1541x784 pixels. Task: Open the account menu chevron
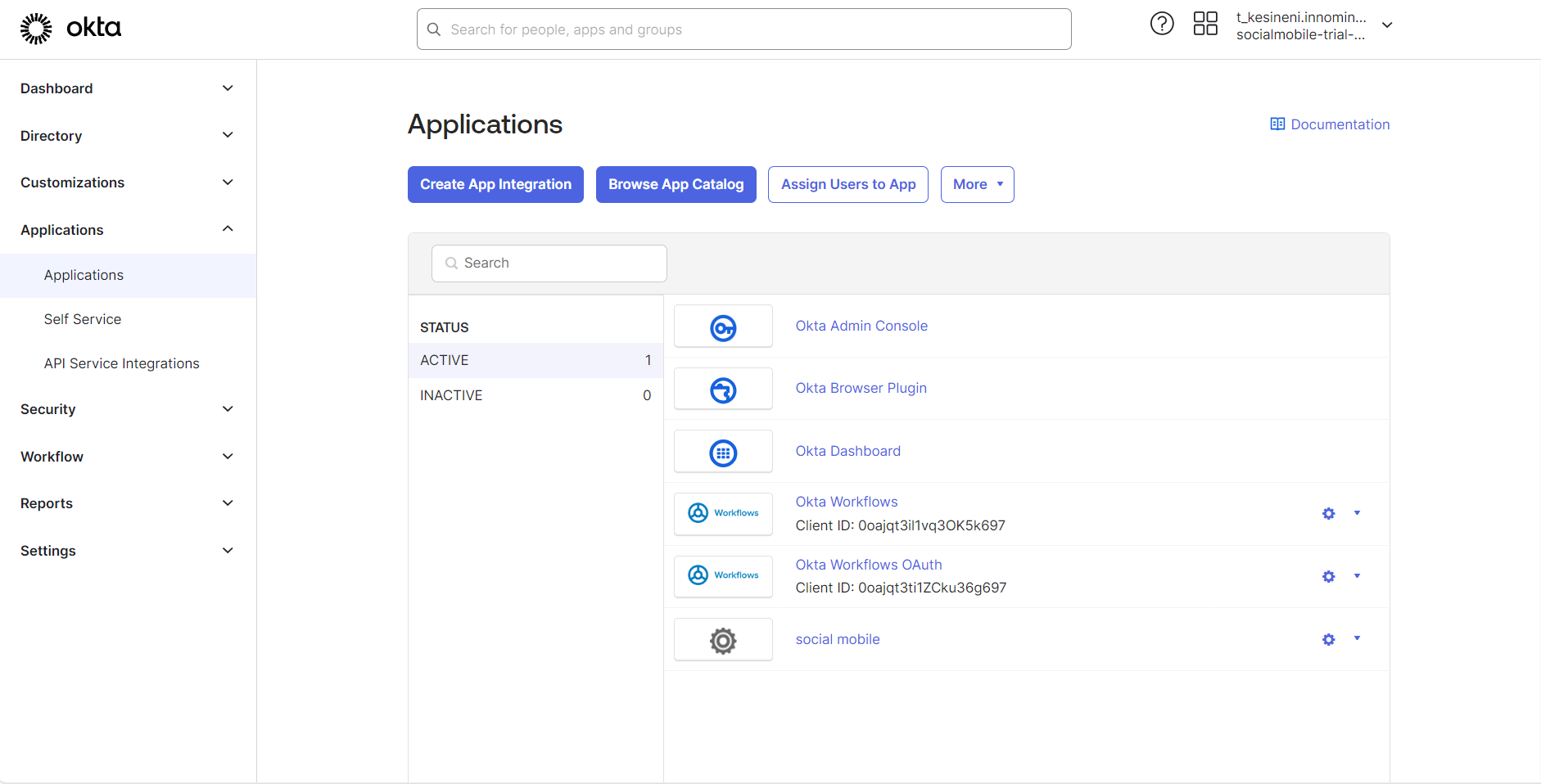point(1388,25)
